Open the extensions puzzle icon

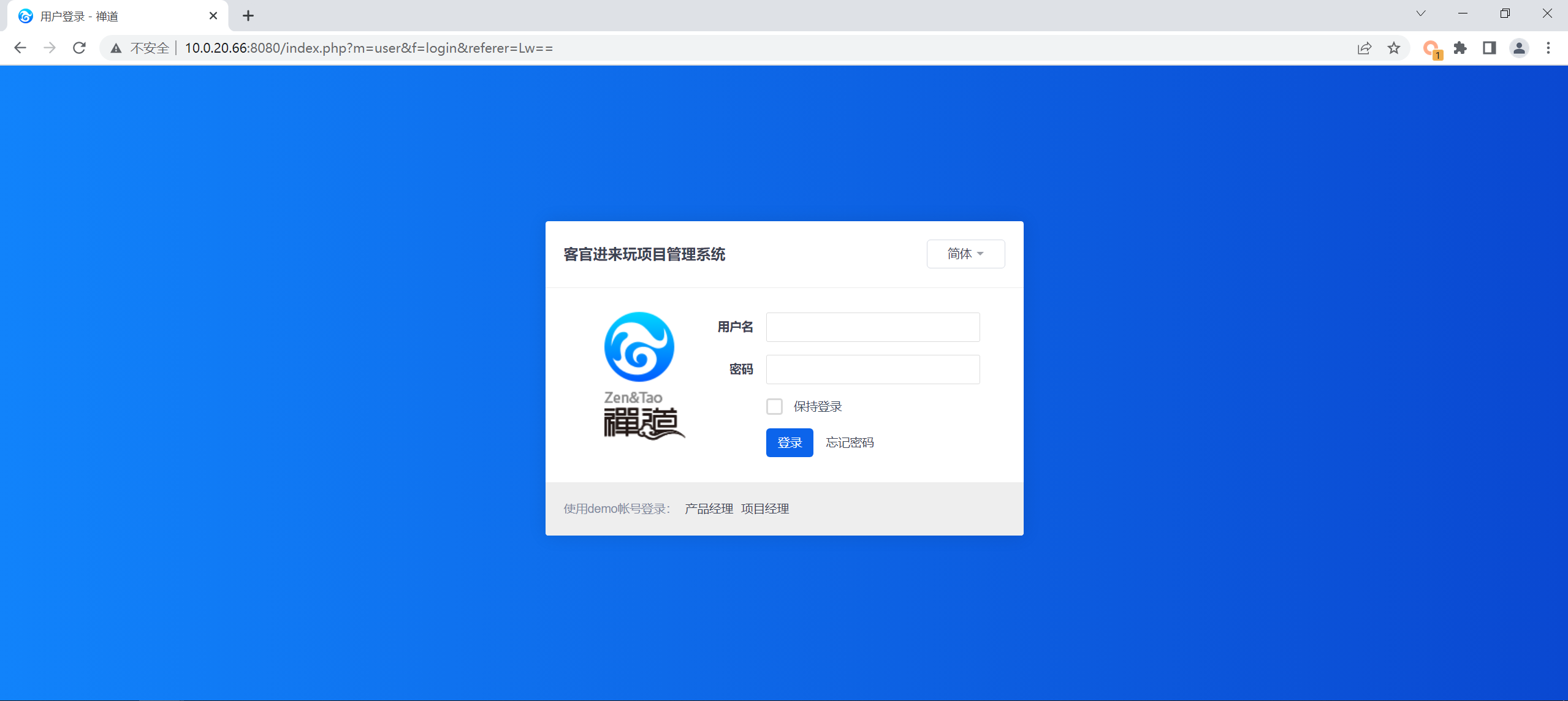point(1460,48)
